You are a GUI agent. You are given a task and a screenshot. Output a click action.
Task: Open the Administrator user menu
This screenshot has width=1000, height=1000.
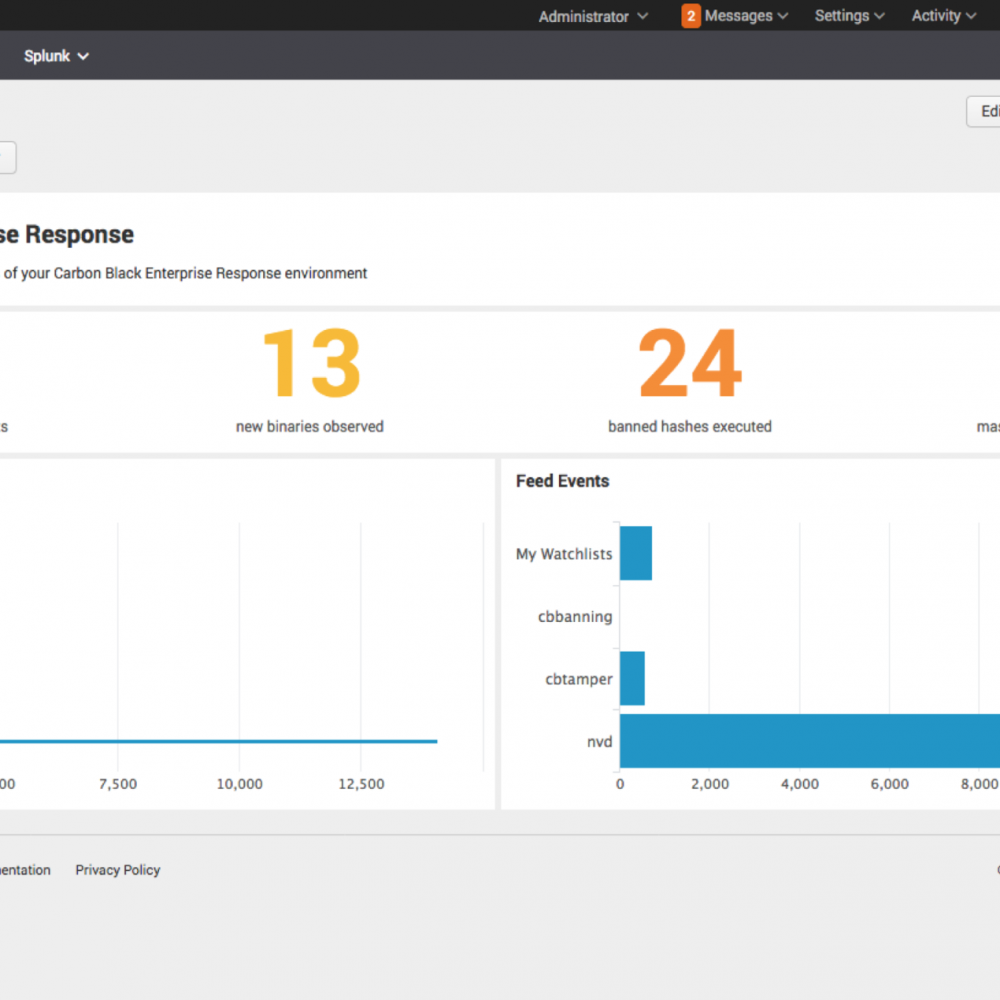(x=592, y=16)
